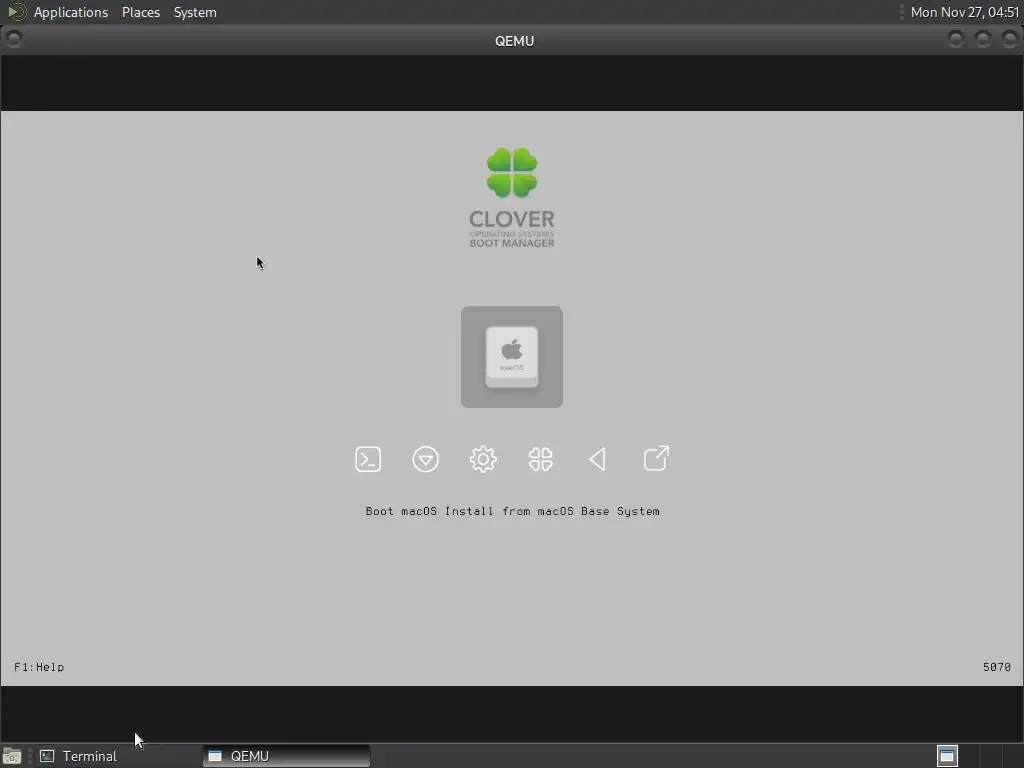Maximize the QEMU window
This screenshot has width=1024, height=768.
coord(983,39)
